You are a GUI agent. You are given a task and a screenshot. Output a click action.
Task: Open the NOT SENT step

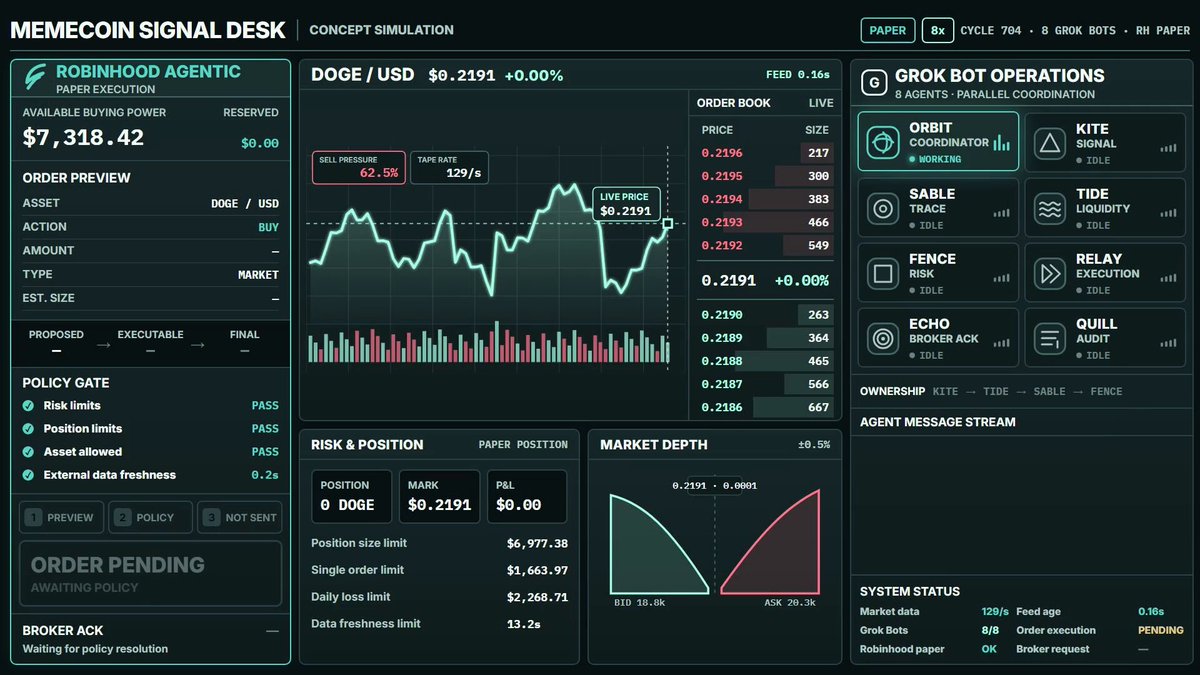pos(239,517)
